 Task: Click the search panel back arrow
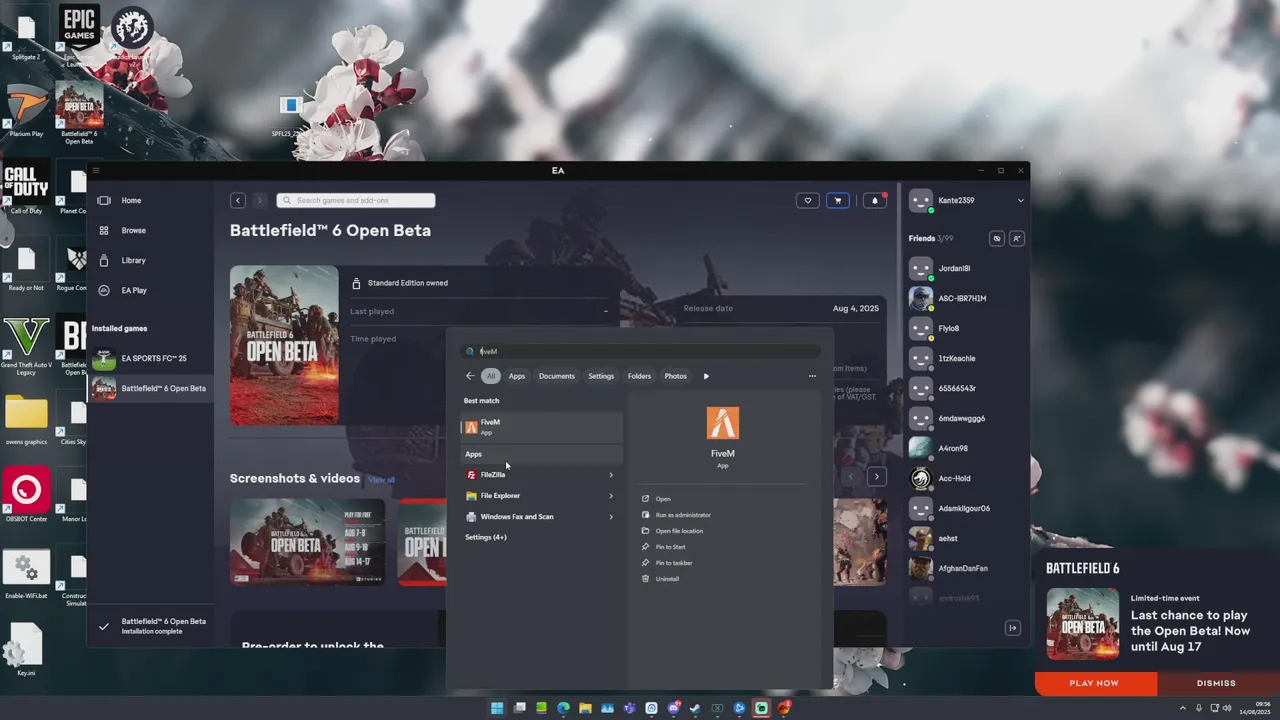click(470, 376)
